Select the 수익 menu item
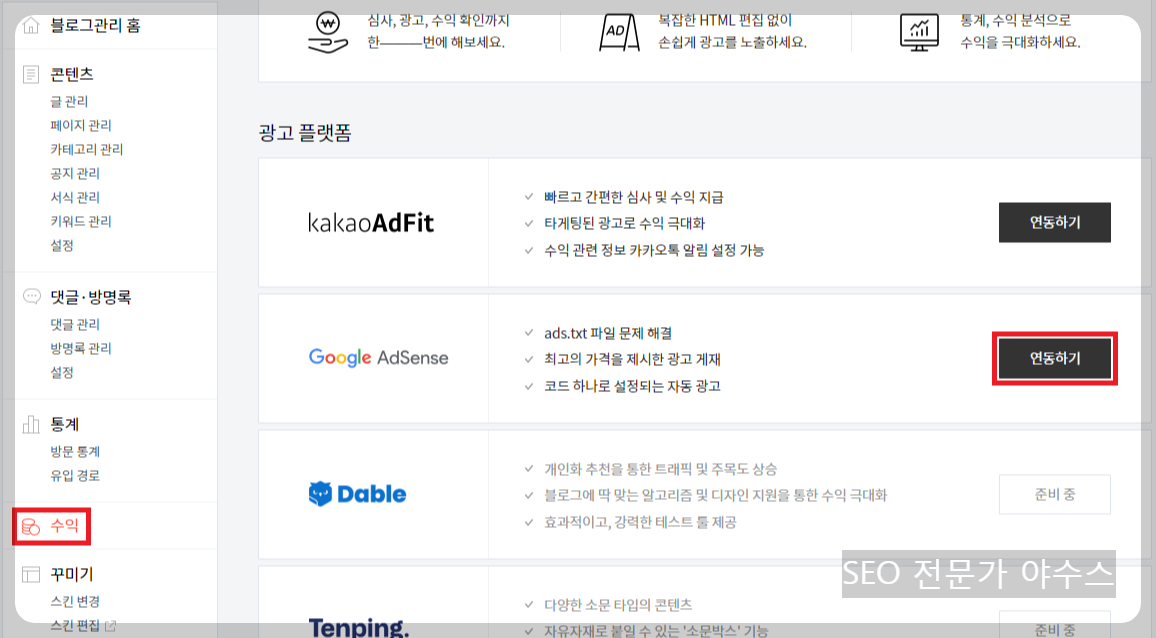 (64, 526)
